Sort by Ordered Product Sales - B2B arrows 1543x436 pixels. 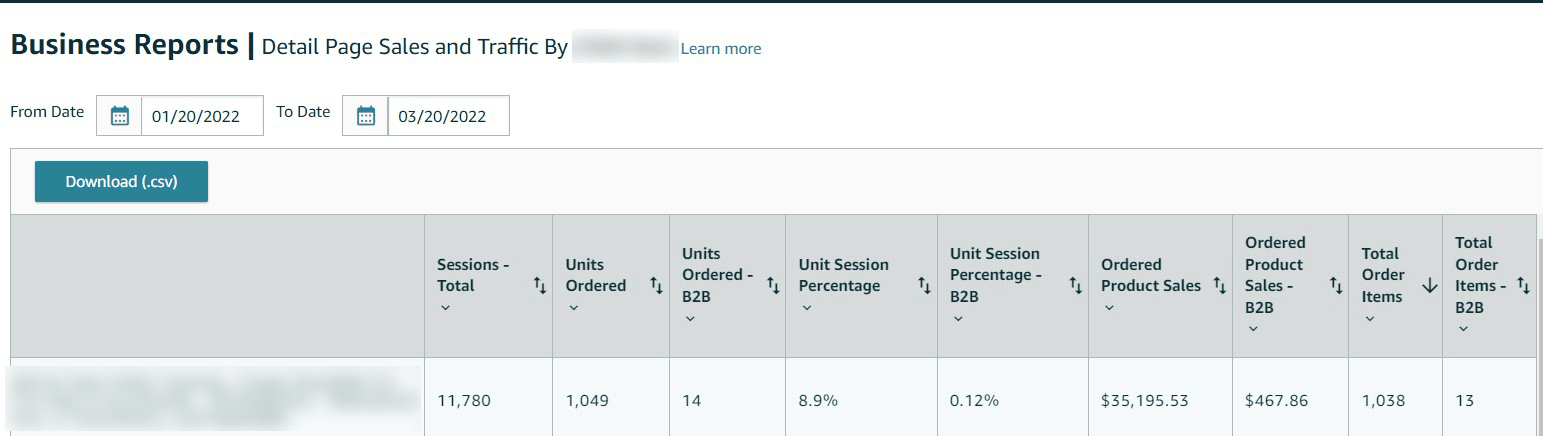[1336, 286]
